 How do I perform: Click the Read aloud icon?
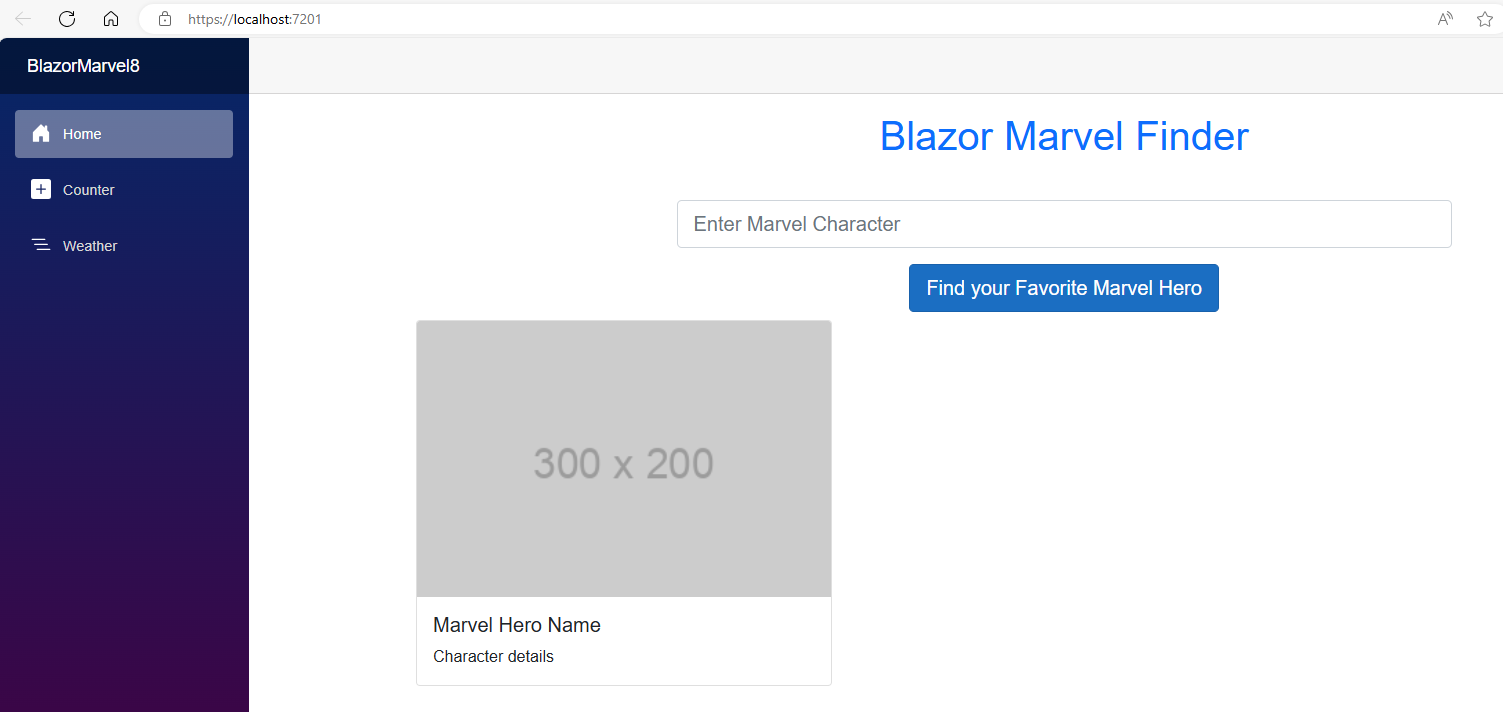(x=1445, y=19)
